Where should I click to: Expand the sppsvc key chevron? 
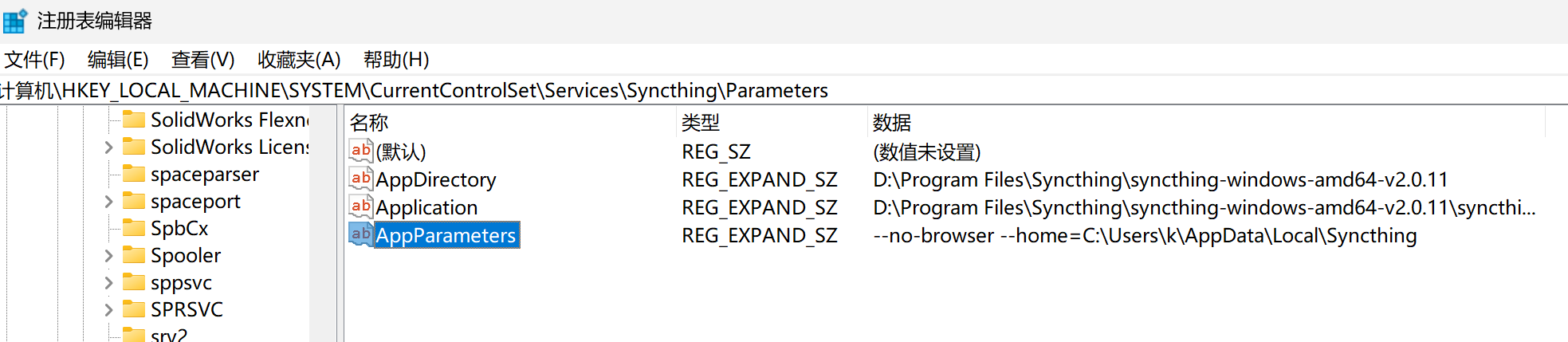pyautogui.click(x=108, y=282)
